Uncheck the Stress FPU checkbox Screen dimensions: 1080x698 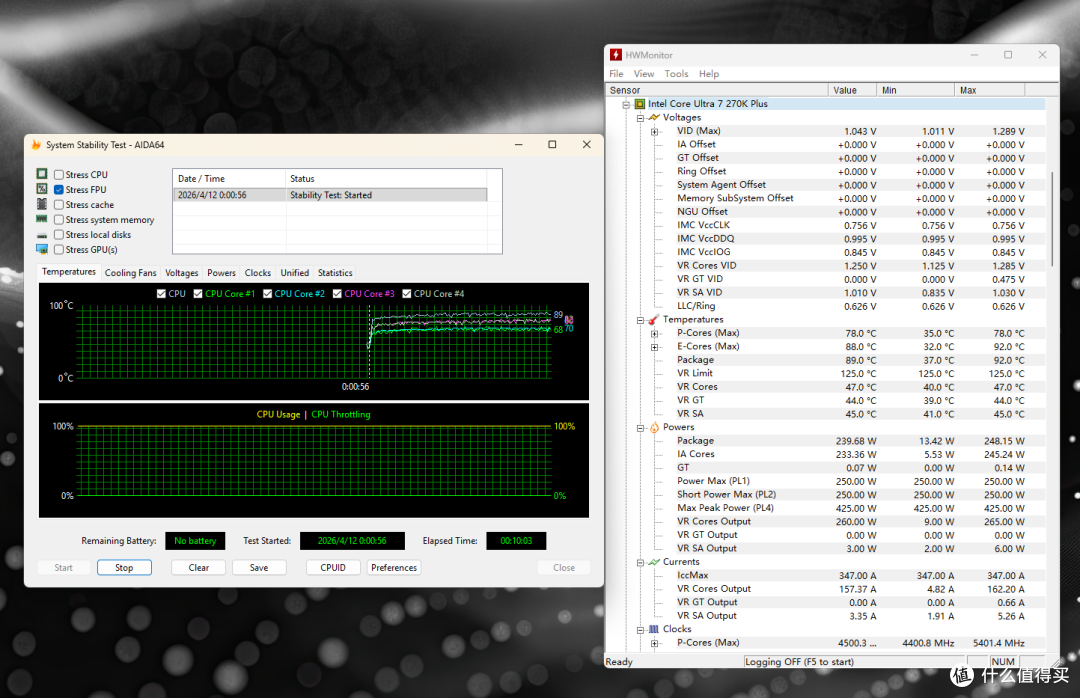click(59, 189)
